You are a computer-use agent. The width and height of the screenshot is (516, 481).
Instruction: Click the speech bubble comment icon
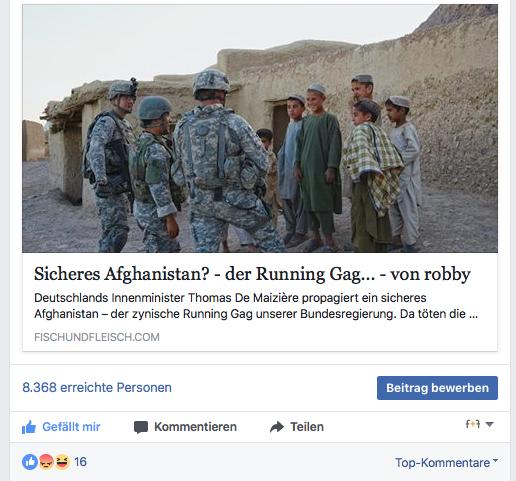pos(141,427)
